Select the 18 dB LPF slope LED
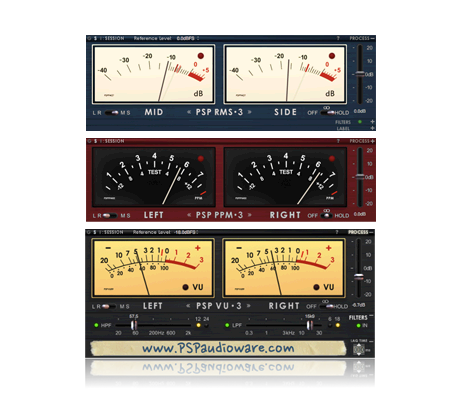 coord(338,325)
